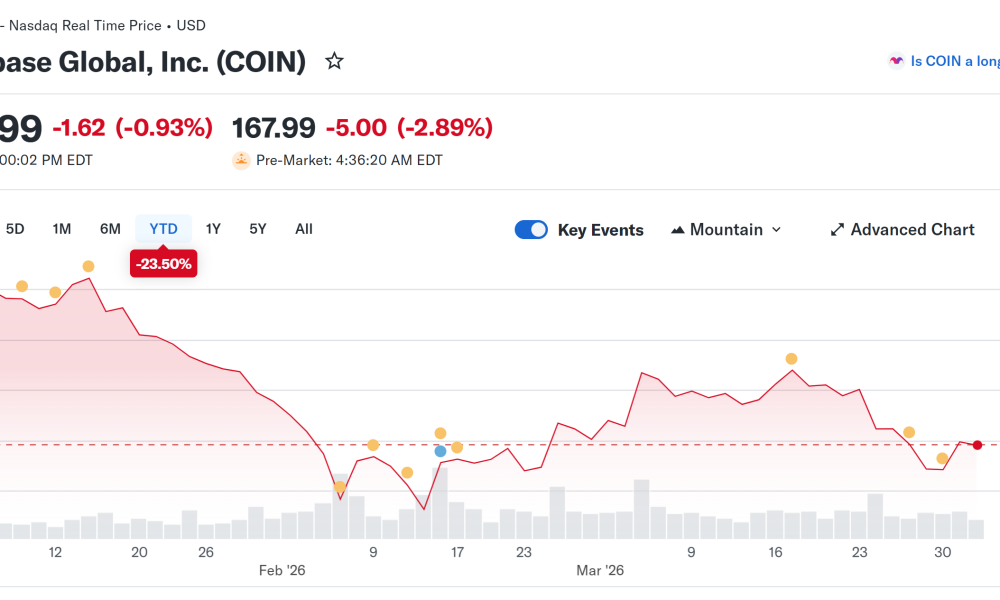Select the 6M chart range
The height and width of the screenshot is (600, 1000).
click(x=110, y=229)
